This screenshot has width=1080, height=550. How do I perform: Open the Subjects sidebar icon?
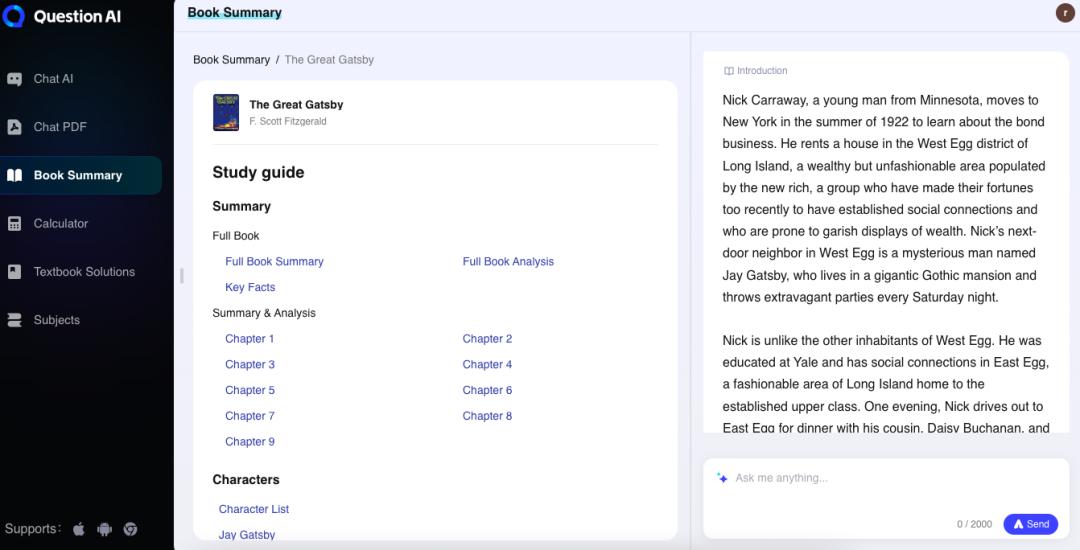14,320
